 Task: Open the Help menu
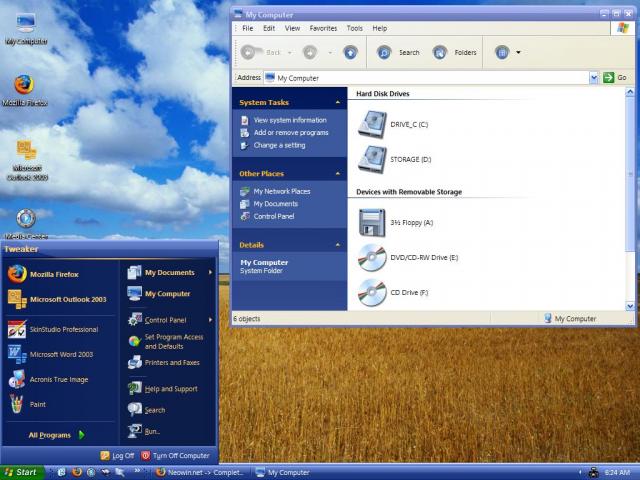click(380, 28)
